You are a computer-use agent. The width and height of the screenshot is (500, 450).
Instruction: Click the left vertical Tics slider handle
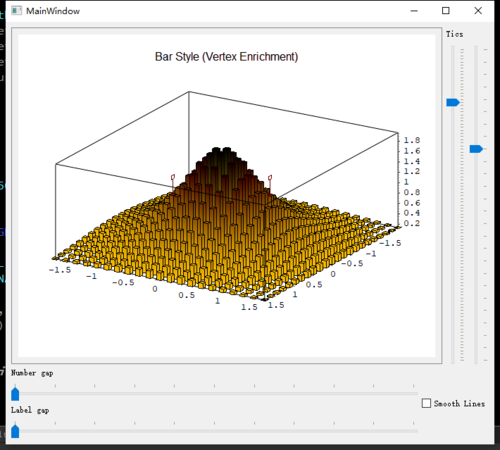453,102
